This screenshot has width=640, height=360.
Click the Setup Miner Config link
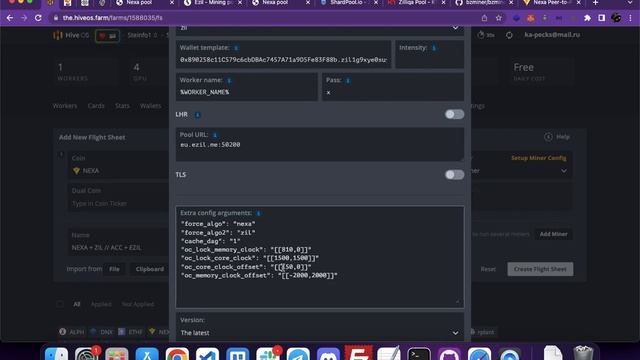[x=538, y=158]
